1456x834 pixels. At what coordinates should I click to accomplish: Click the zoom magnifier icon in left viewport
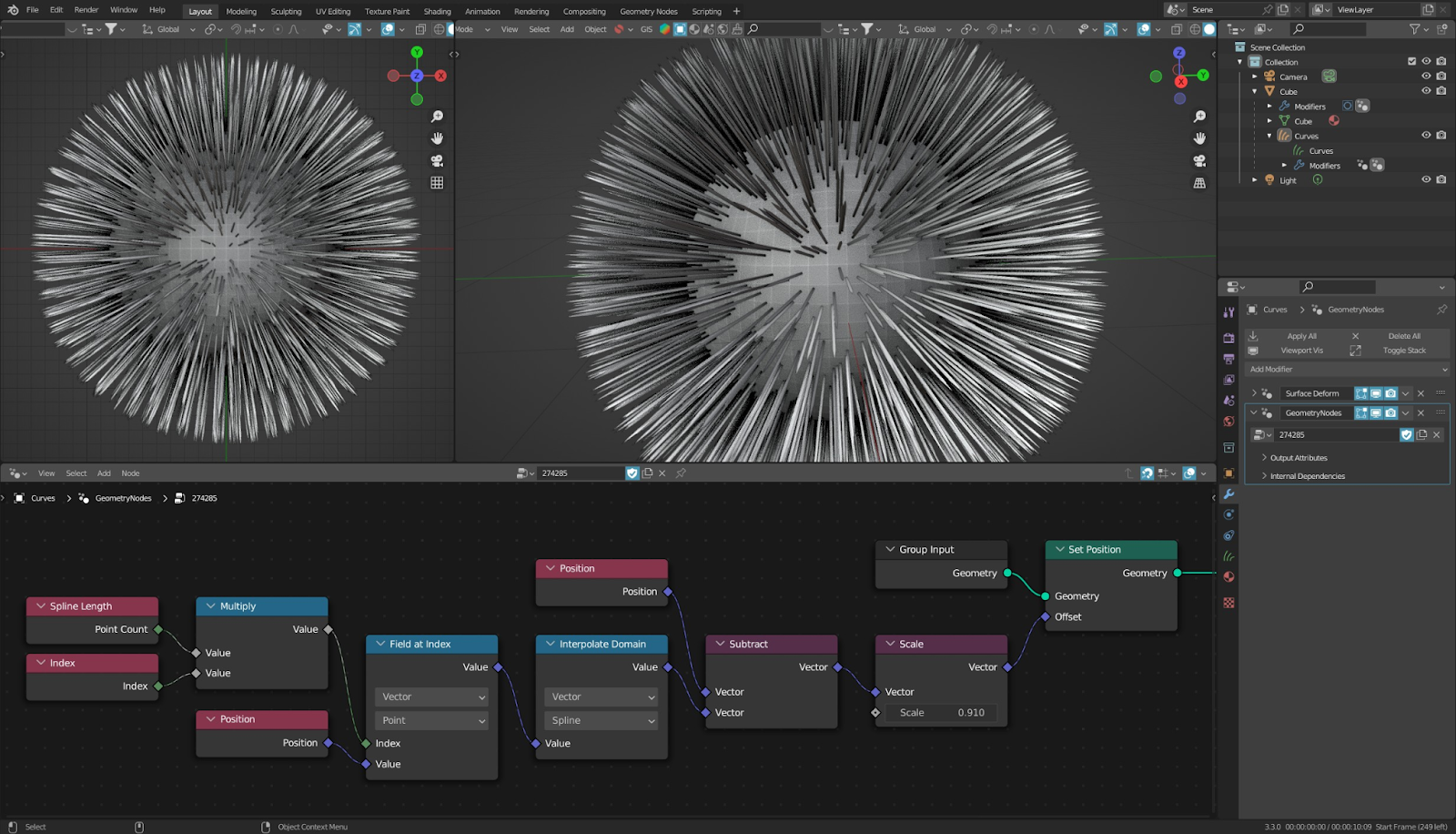pyautogui.click(x=437, y=117)
